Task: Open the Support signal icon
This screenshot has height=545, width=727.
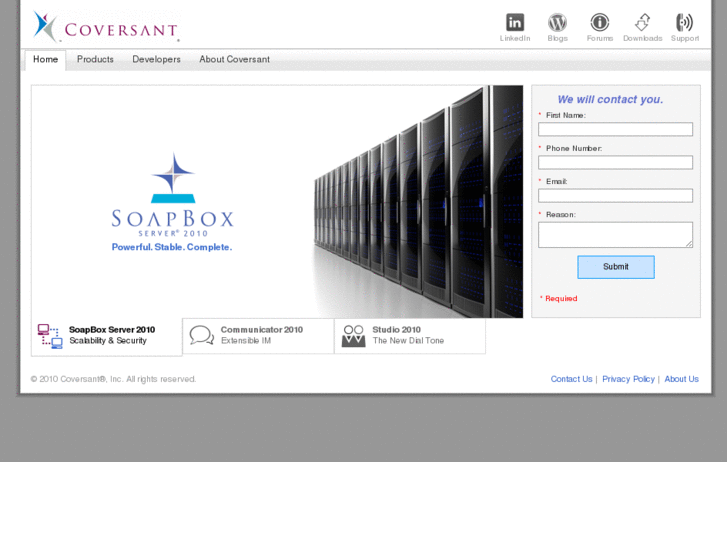Action: point(684,22)
